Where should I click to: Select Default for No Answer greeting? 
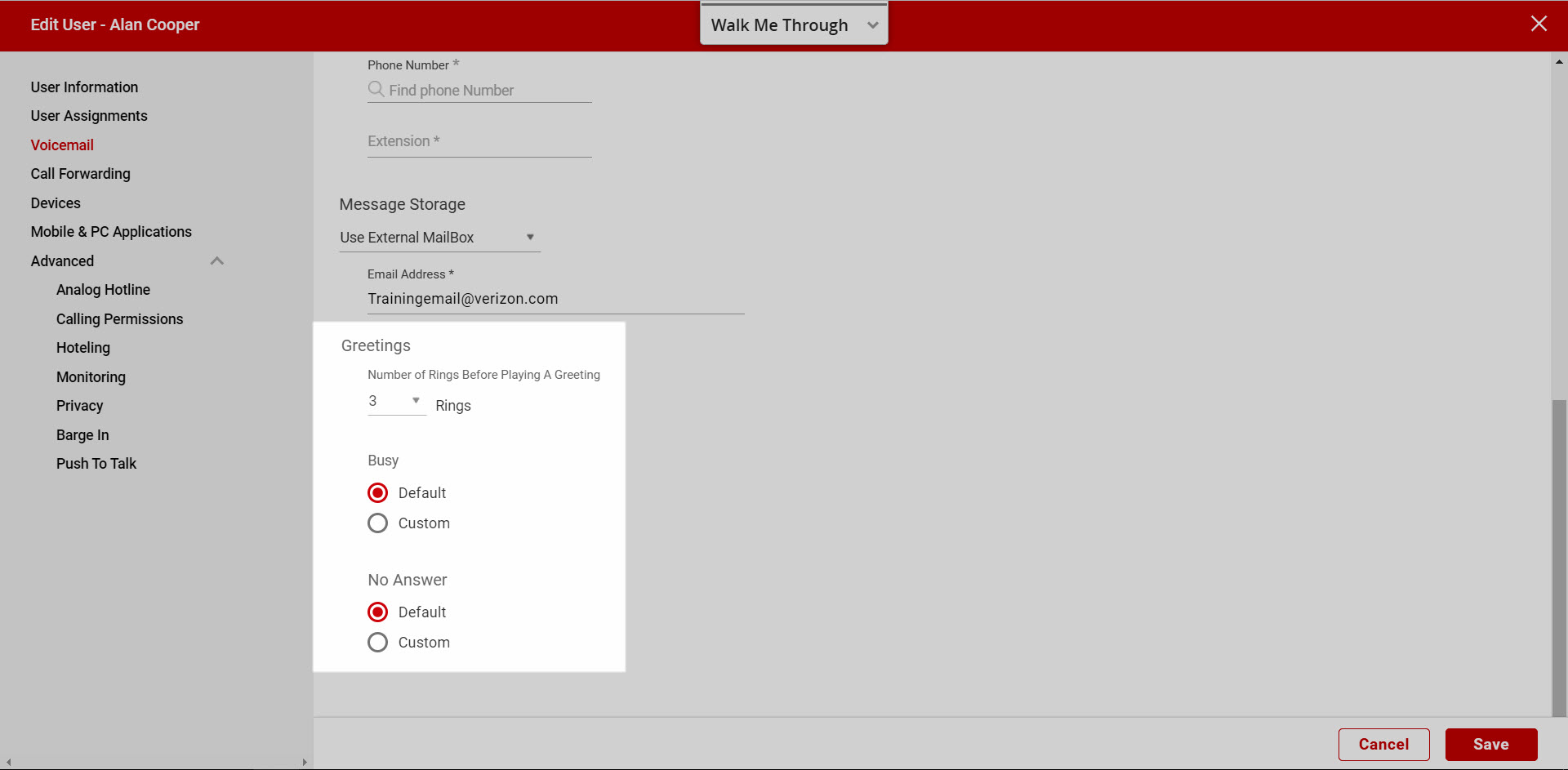coord(377,612)
